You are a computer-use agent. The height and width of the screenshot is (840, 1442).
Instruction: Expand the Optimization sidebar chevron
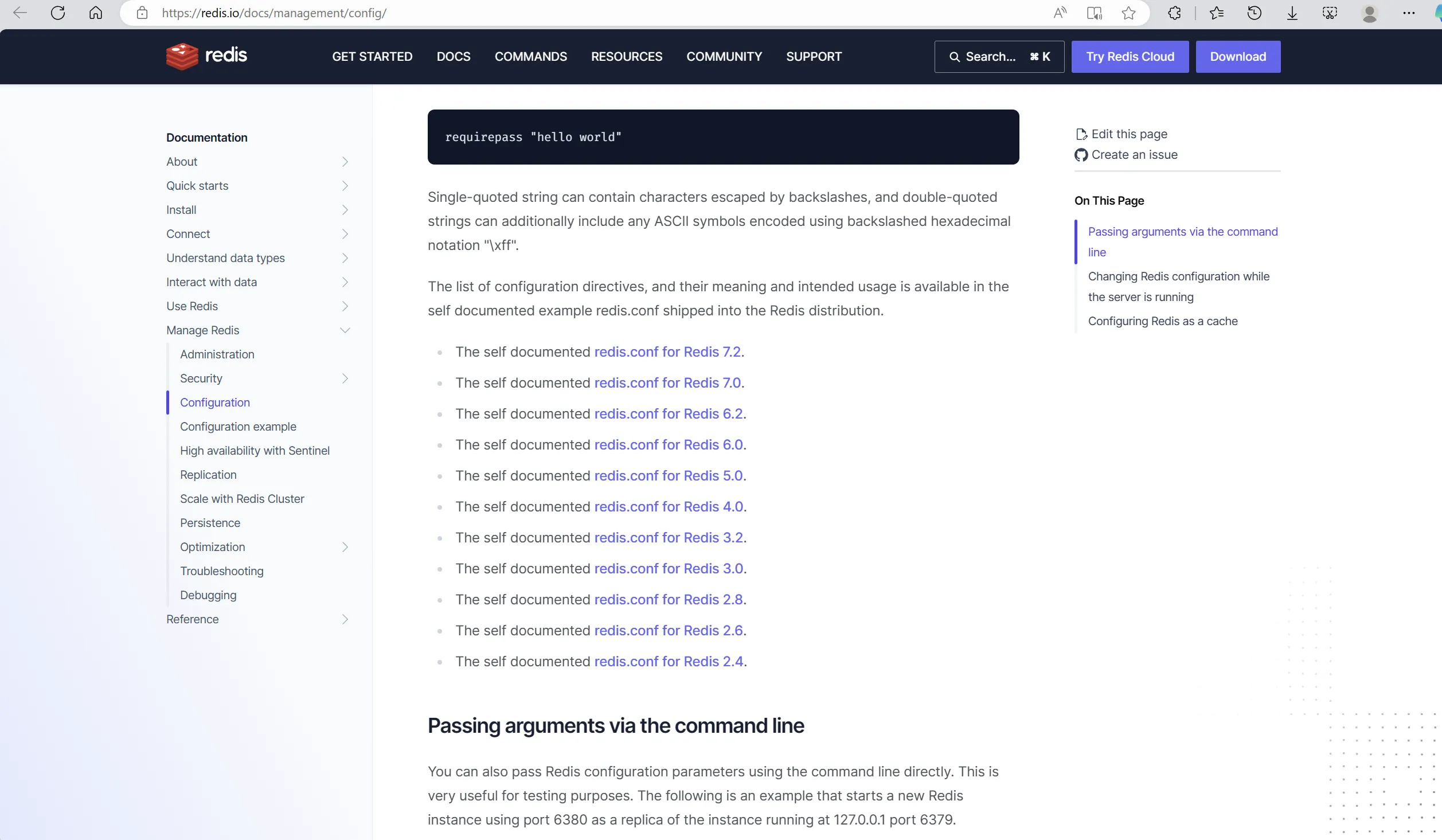(345, 547)
